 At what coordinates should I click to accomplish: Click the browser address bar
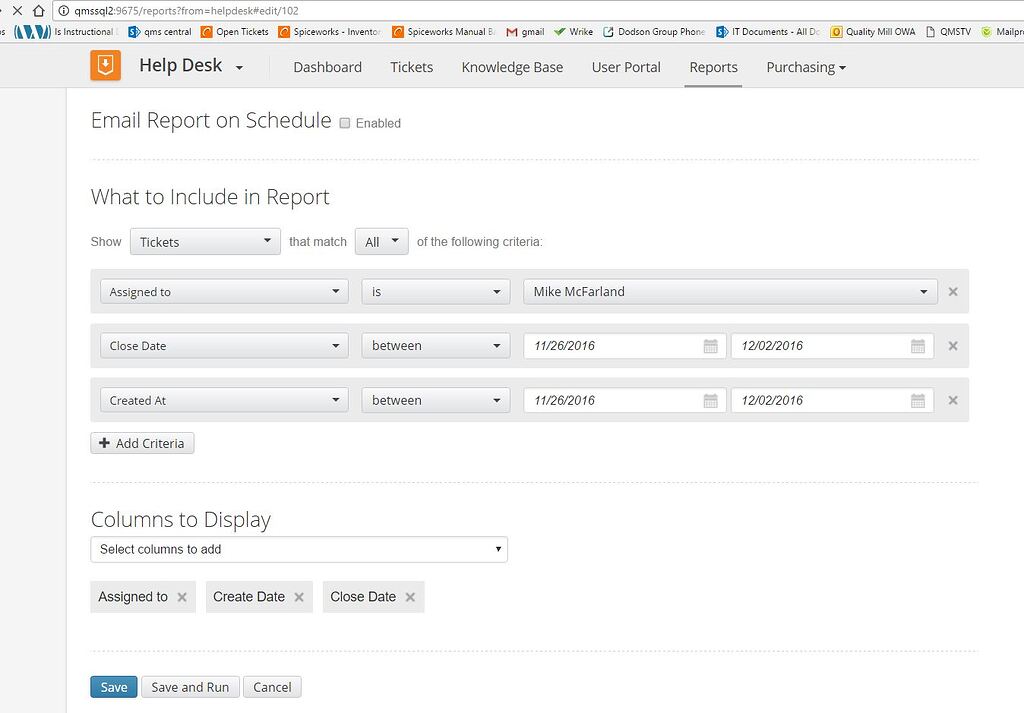click(x=300, y=10)
